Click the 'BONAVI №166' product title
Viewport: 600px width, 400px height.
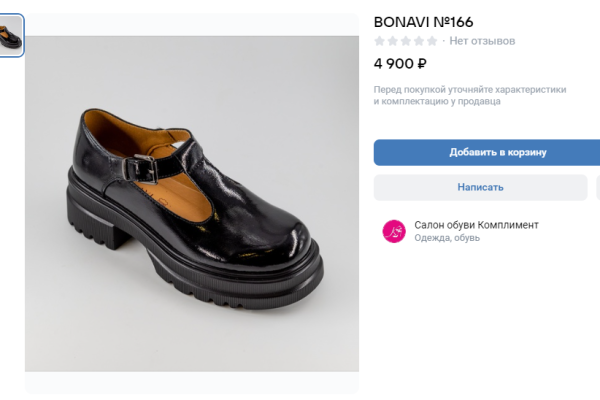(423, 22)
